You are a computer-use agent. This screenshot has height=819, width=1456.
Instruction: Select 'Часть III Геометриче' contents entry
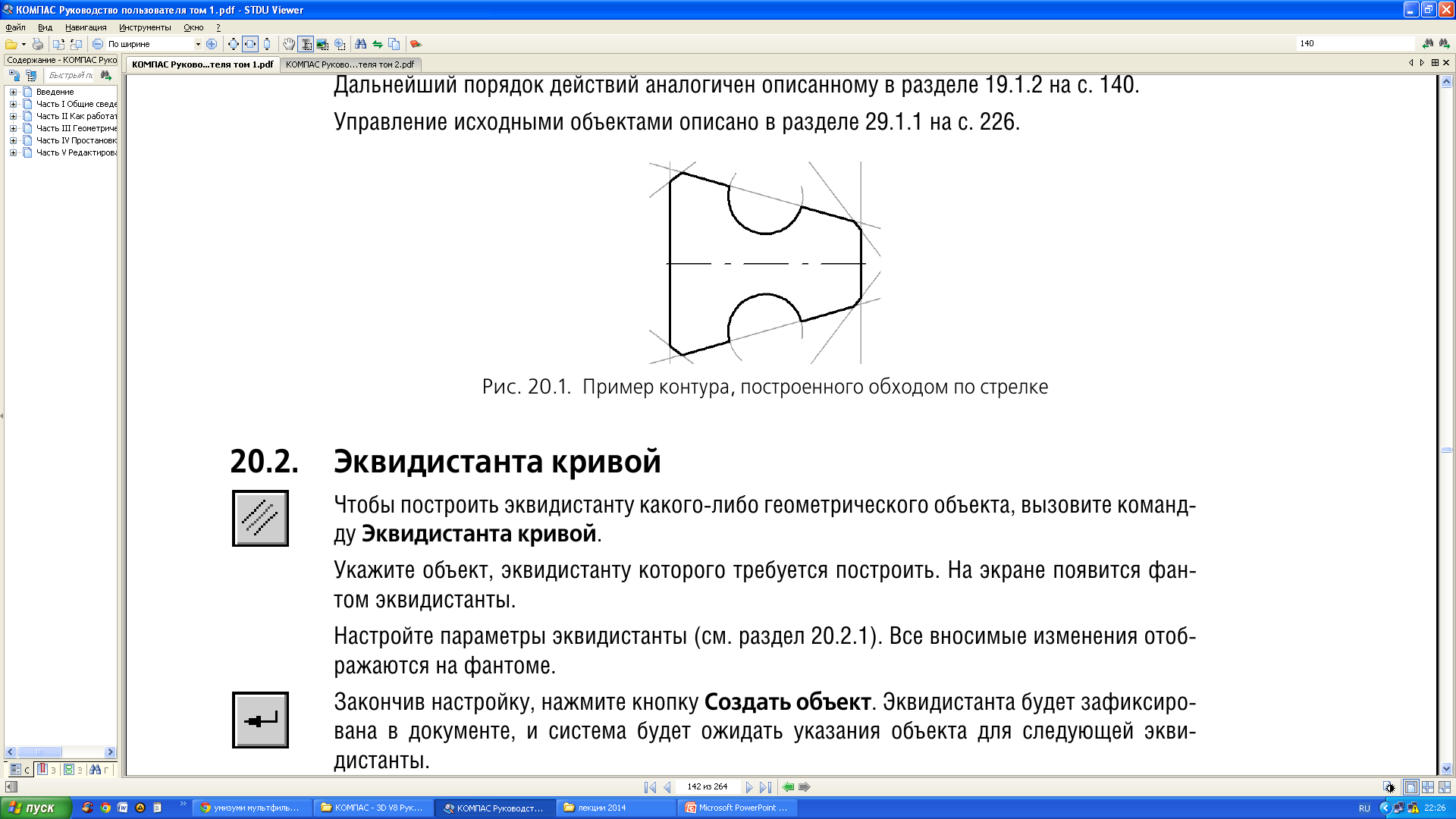pyautogui.click(x=77, y=128)
